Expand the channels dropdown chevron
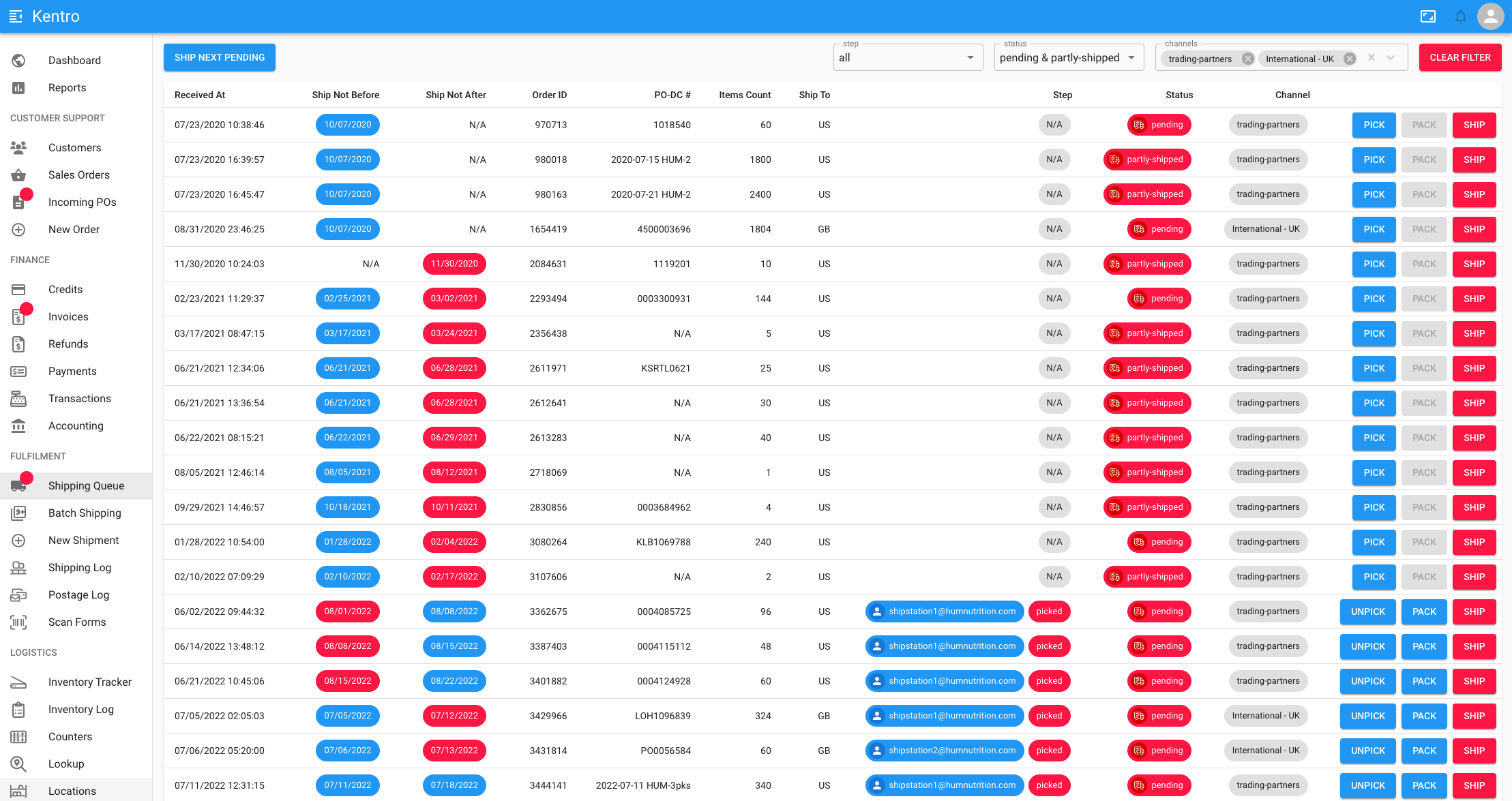The width and height of the screenshot is (1512, 801). pyautogui.click(x=1391, y=58)
